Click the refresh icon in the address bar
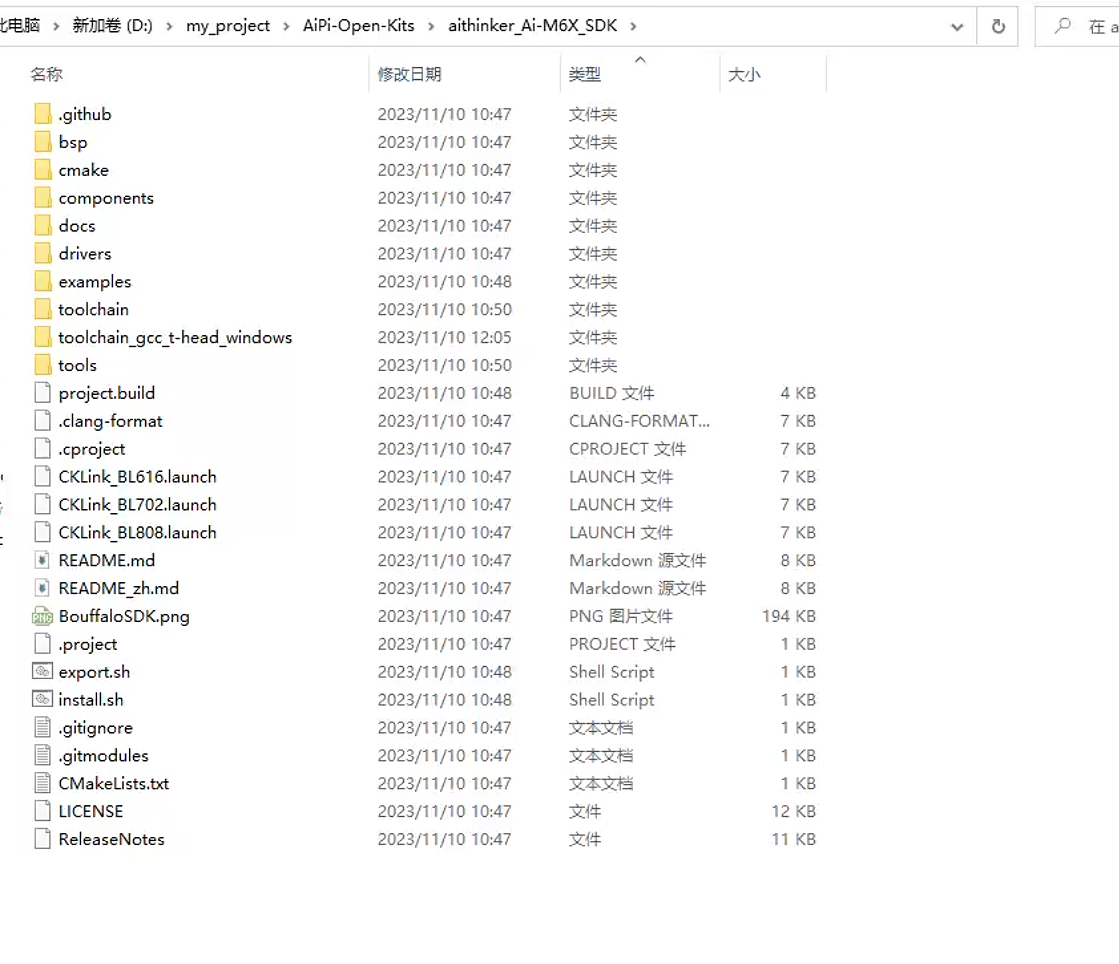 point(997,26)
